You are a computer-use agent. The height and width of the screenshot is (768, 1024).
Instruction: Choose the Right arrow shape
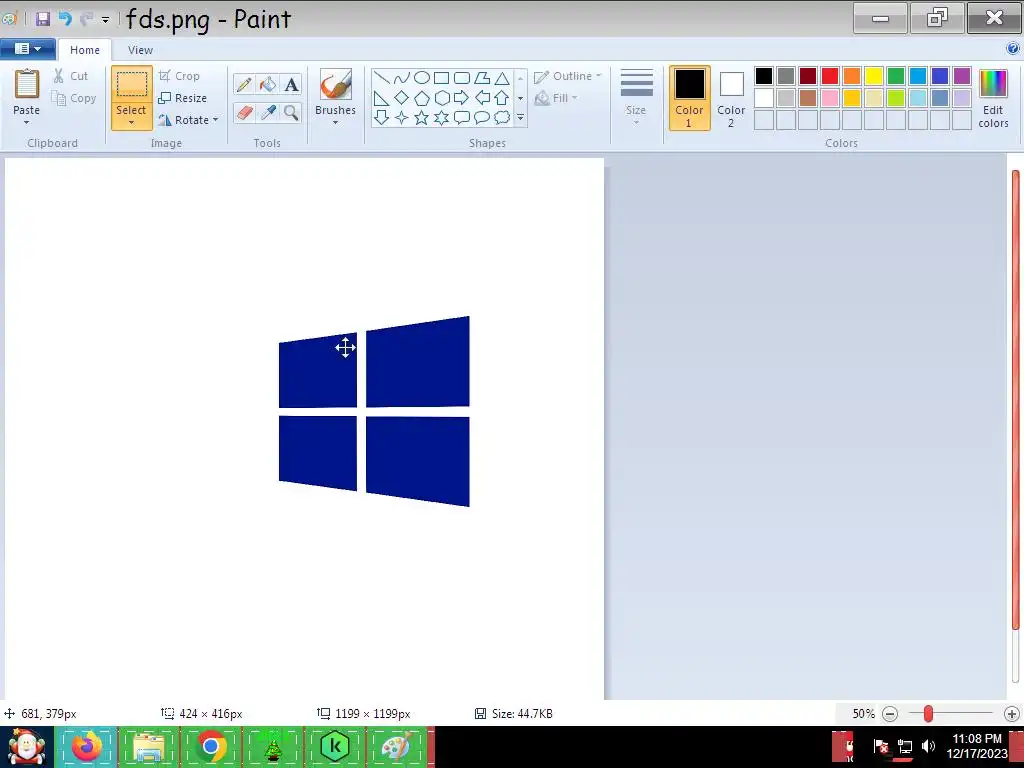click(462, 98)
